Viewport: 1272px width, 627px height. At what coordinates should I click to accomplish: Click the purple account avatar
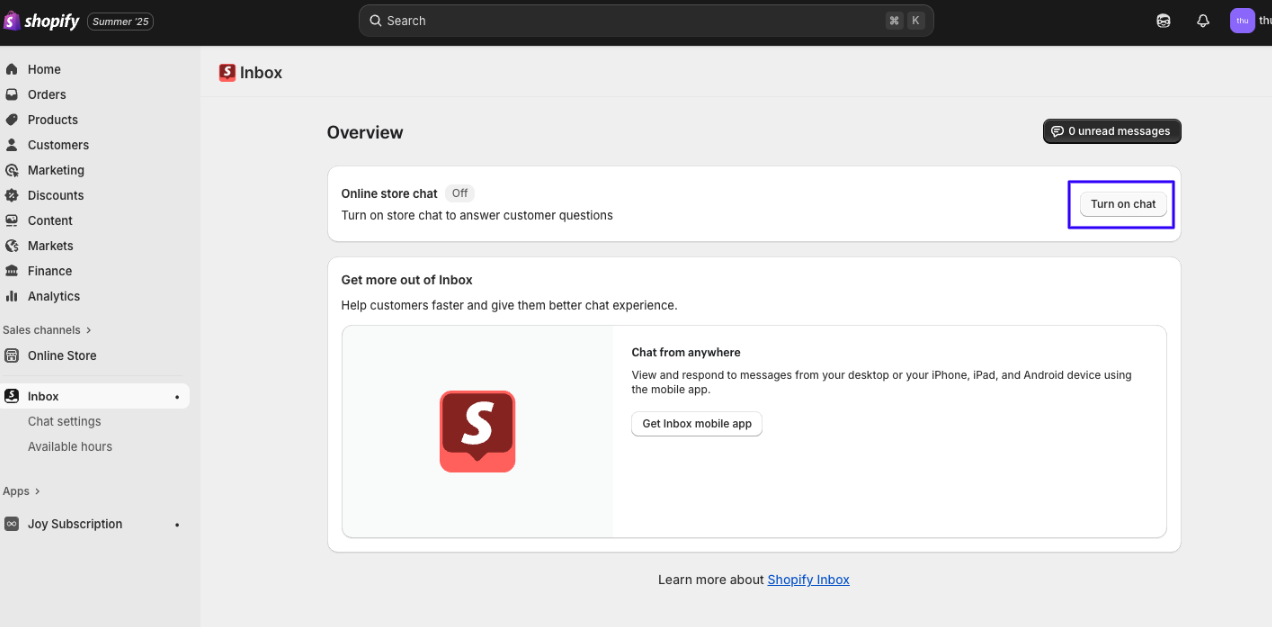pos(1242,21)
